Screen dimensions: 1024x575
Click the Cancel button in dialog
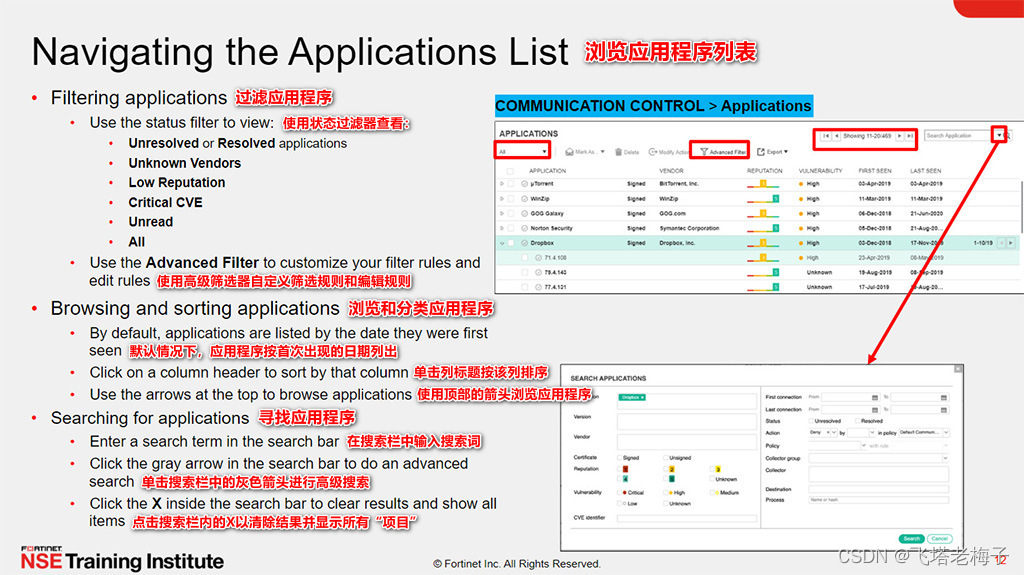(x=940, y=538)
